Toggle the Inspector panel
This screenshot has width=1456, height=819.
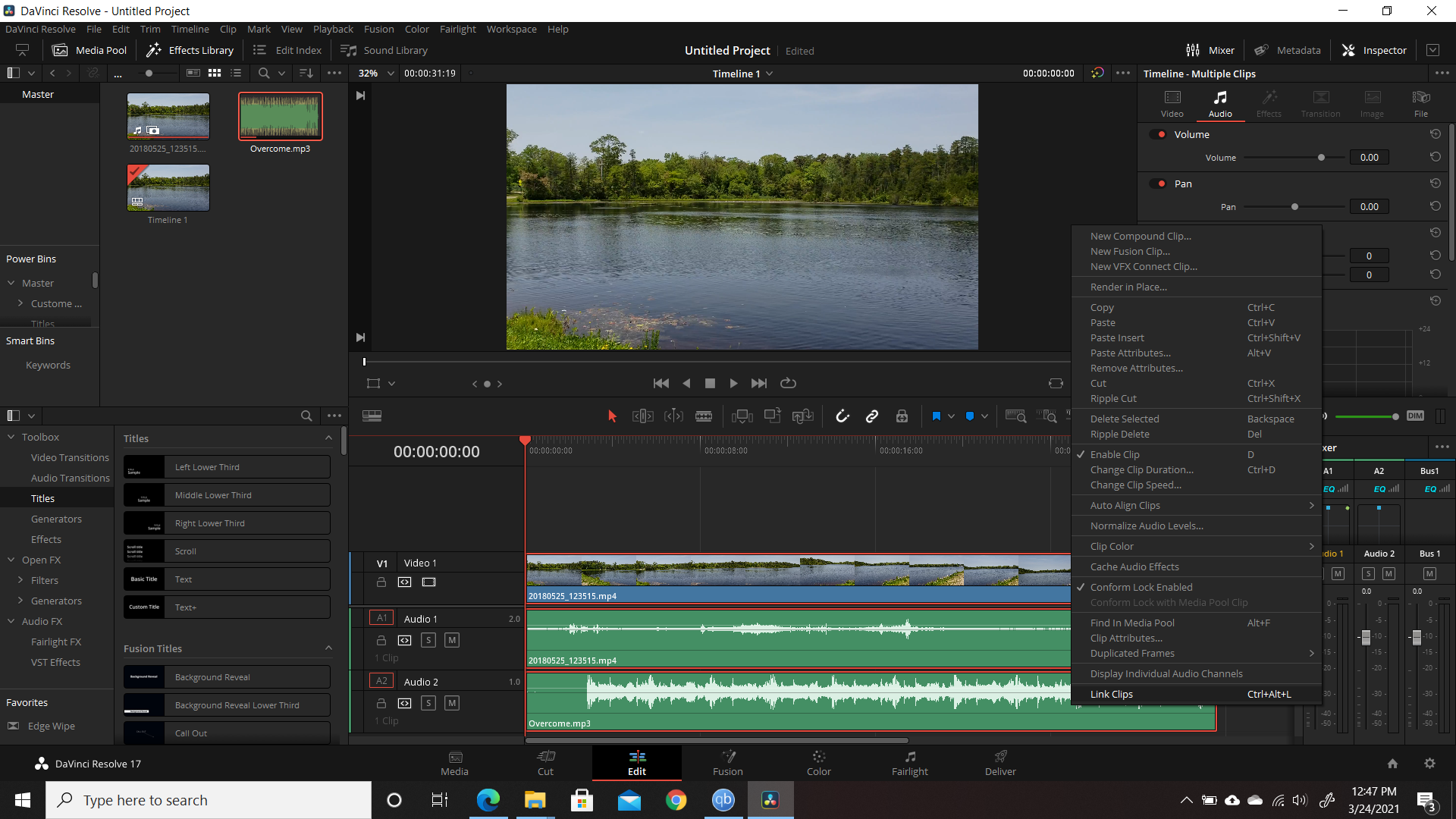pyautogui.click(x=1374, y=50)
